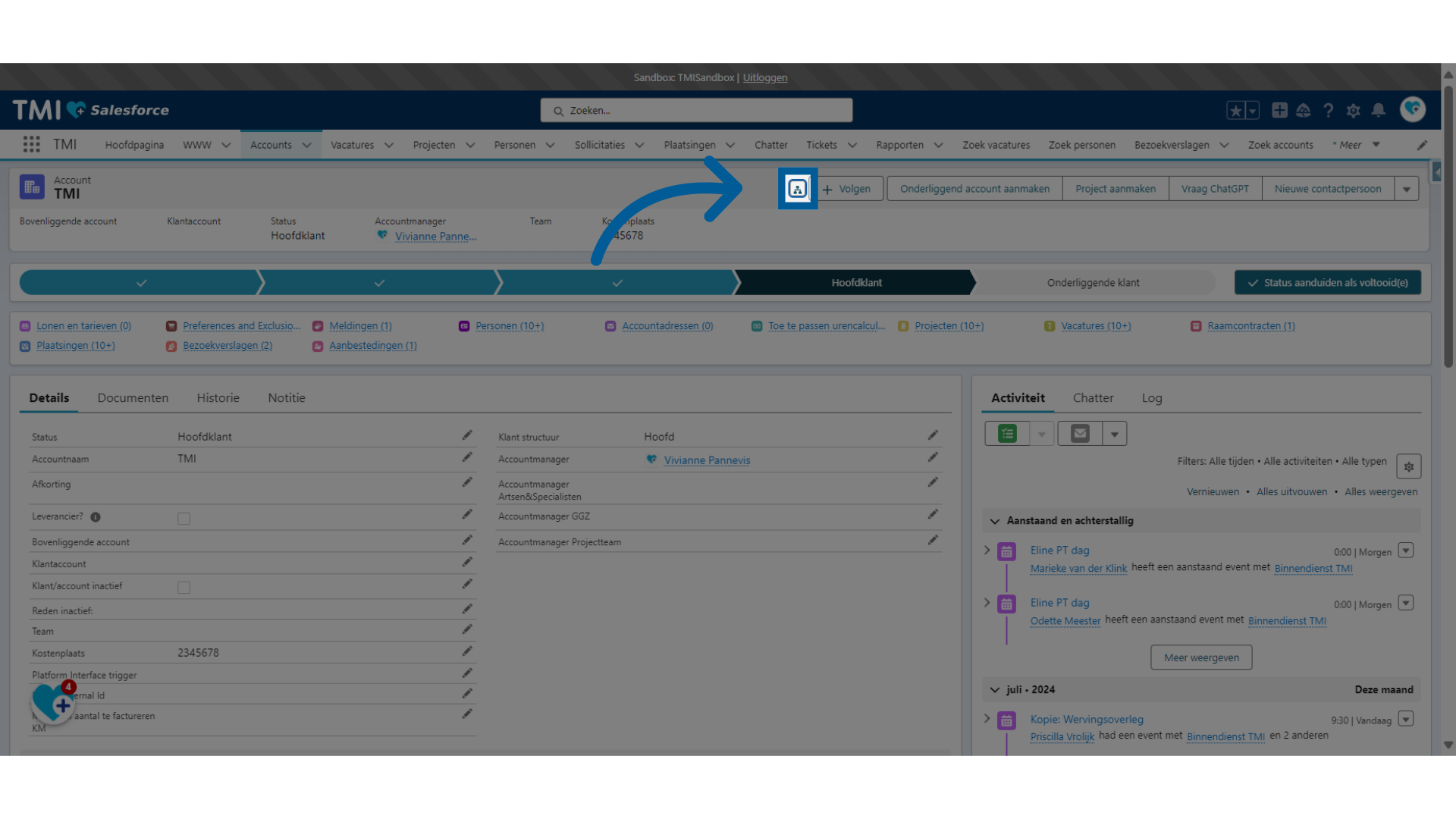Open the Raamcontracten (1) related list
This screenshot has width=1456, height=819.
click(x=1251, y=326)
